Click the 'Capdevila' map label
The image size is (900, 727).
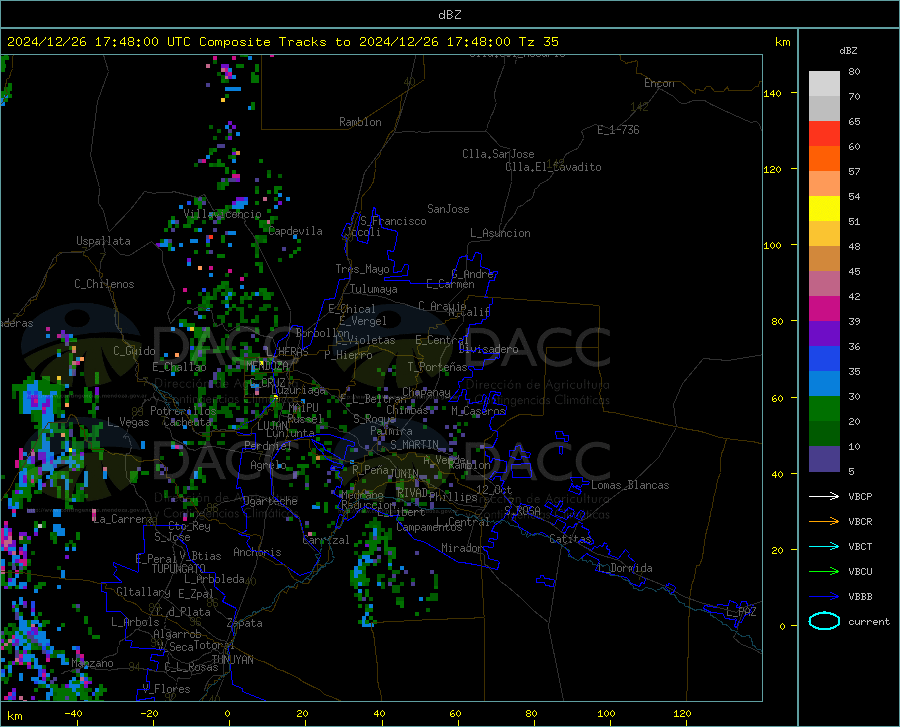295,231
